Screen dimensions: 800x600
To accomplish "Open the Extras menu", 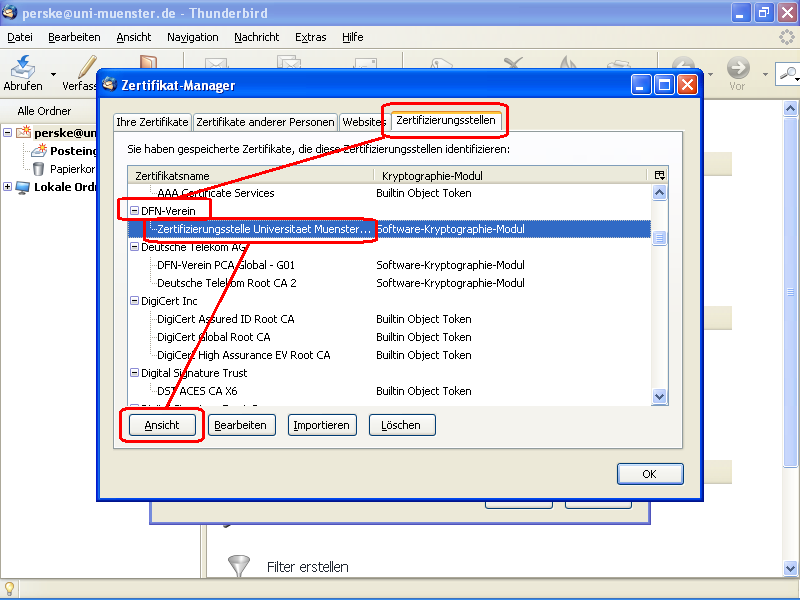I will [310, 37].
